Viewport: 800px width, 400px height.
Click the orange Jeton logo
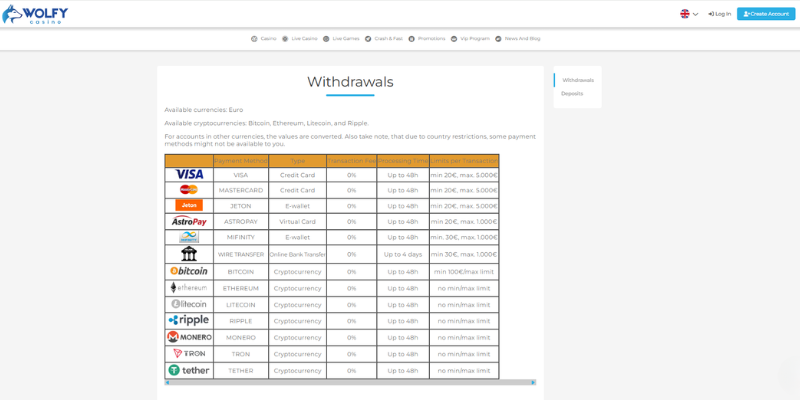tap(189, 205)
